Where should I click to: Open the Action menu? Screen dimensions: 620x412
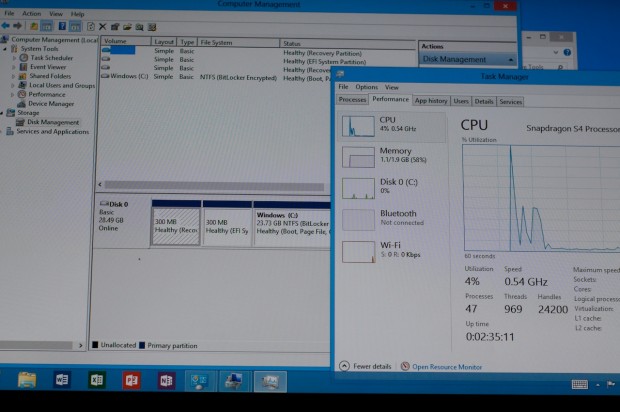(32, 13)
